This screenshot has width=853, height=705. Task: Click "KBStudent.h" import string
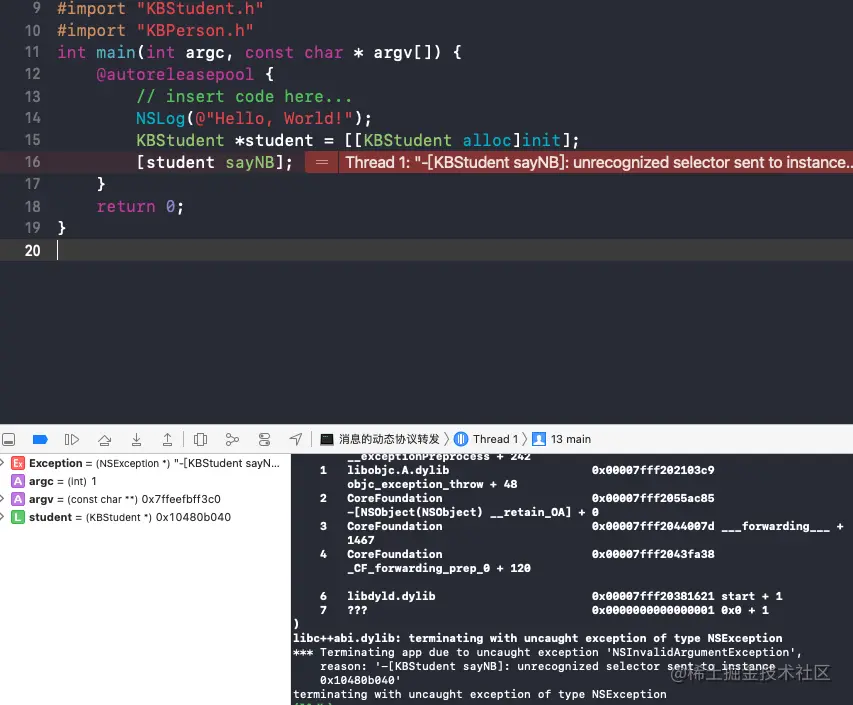pyautogui.click(x=200, y=9)
